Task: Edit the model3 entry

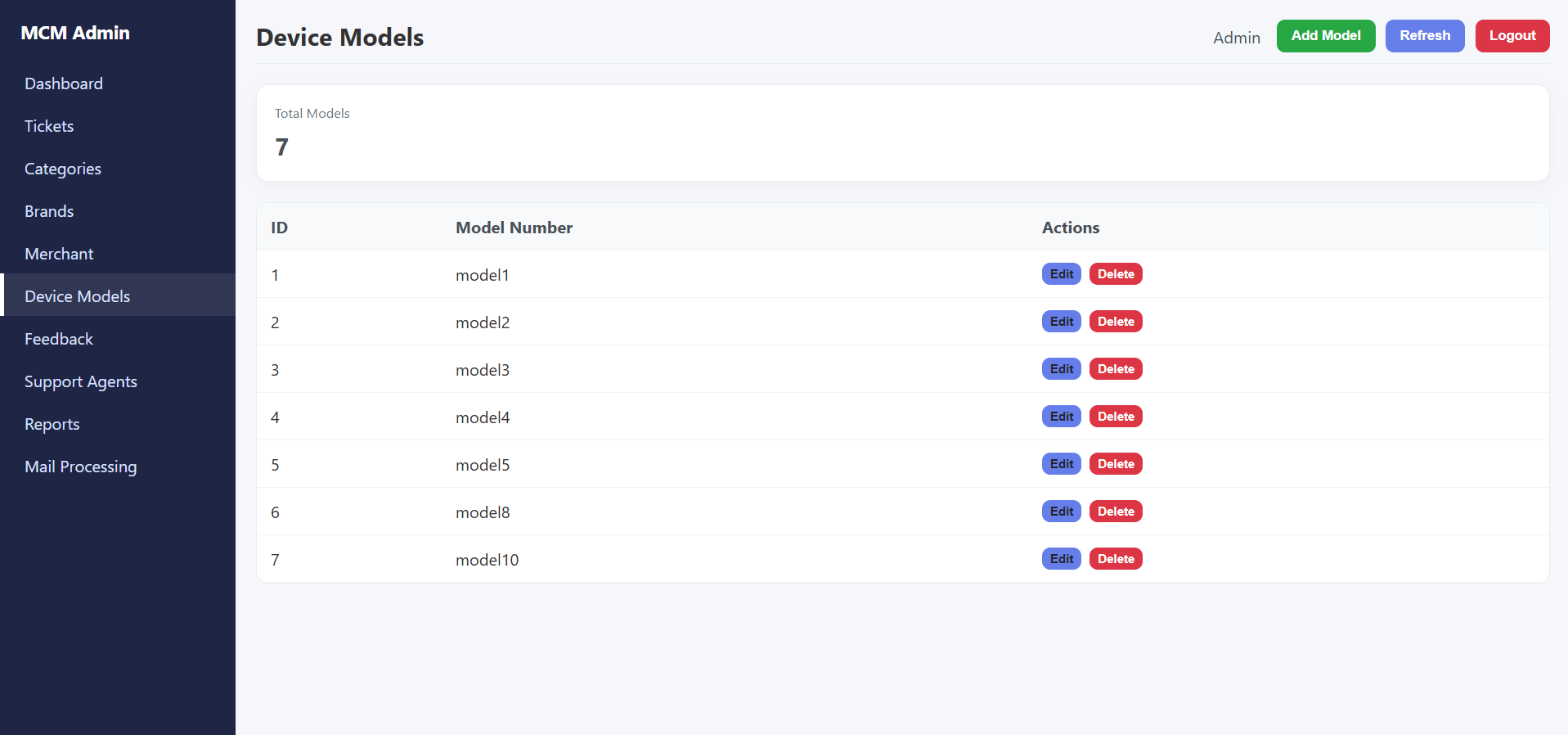Action: point(1061,369)
